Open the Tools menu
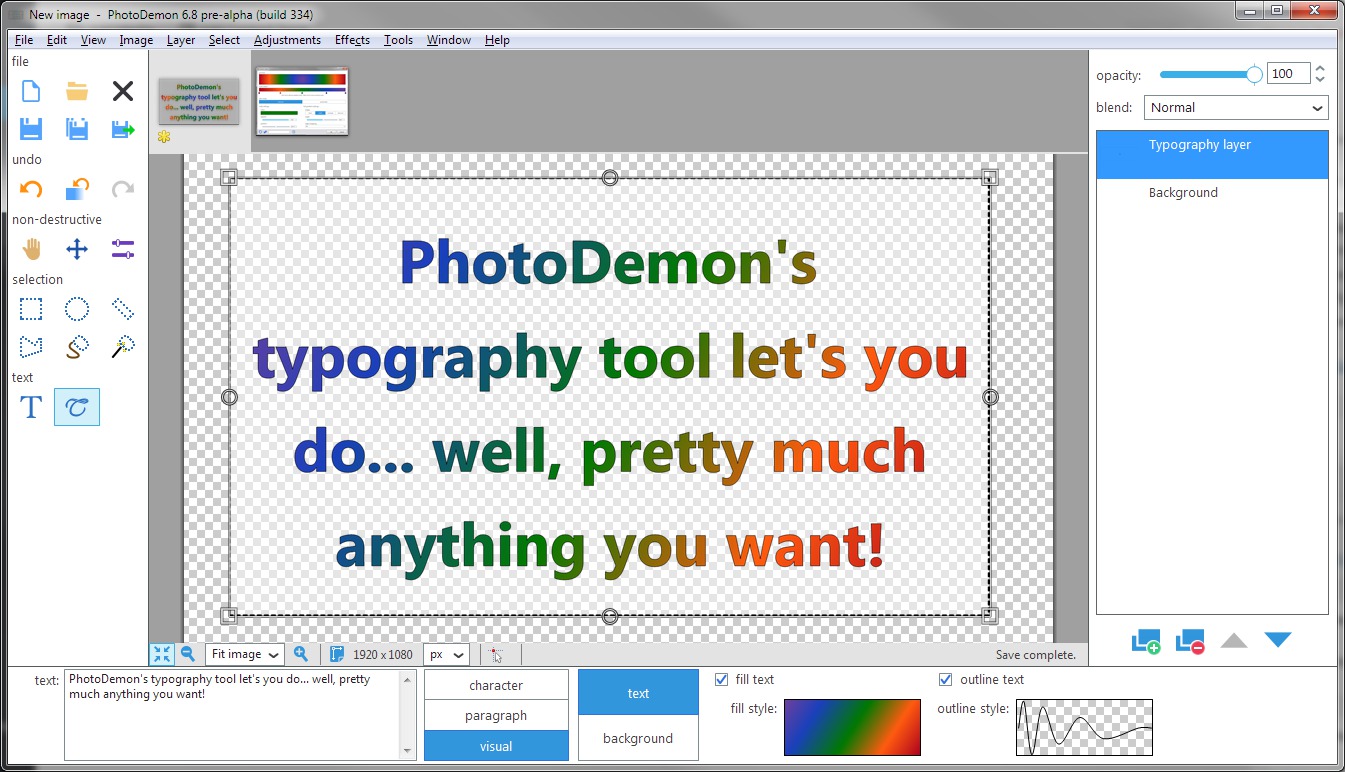Viewport: 1345px width, 772px height. [398, 40]
